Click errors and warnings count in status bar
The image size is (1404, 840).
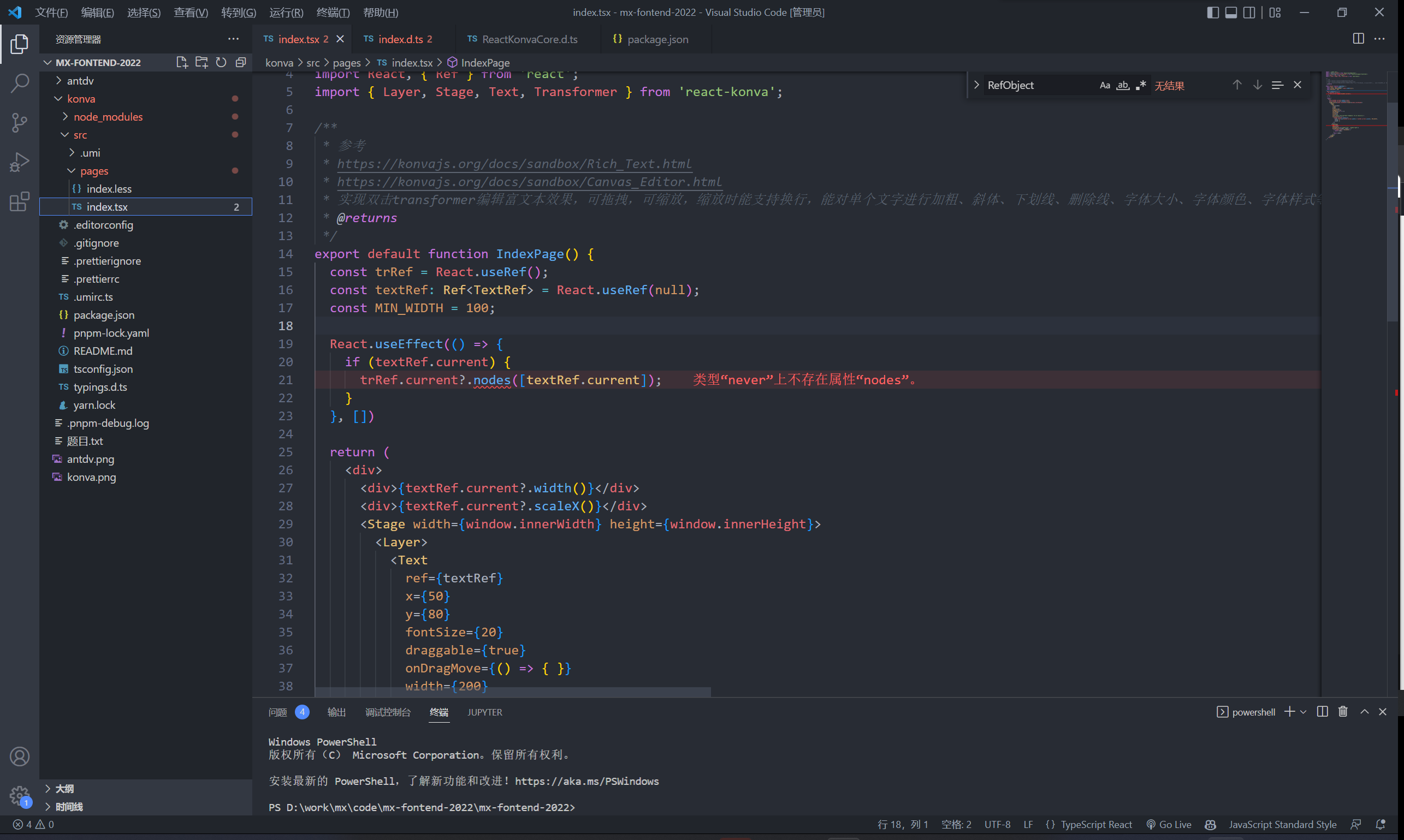pyautogui.click(x=34, y=824)
